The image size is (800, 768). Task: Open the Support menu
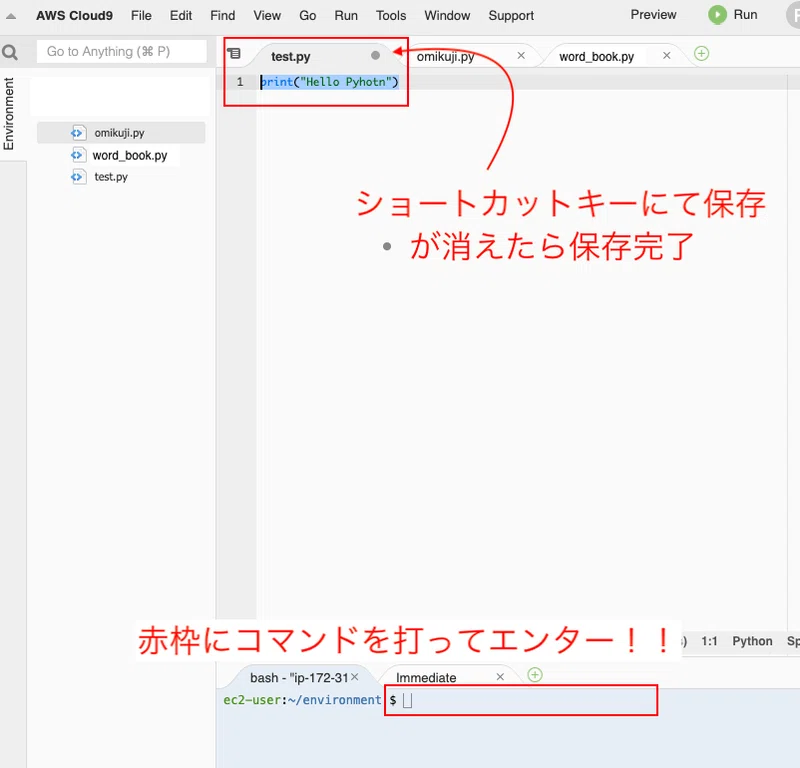pyautogui.click(x=511, y=16)
